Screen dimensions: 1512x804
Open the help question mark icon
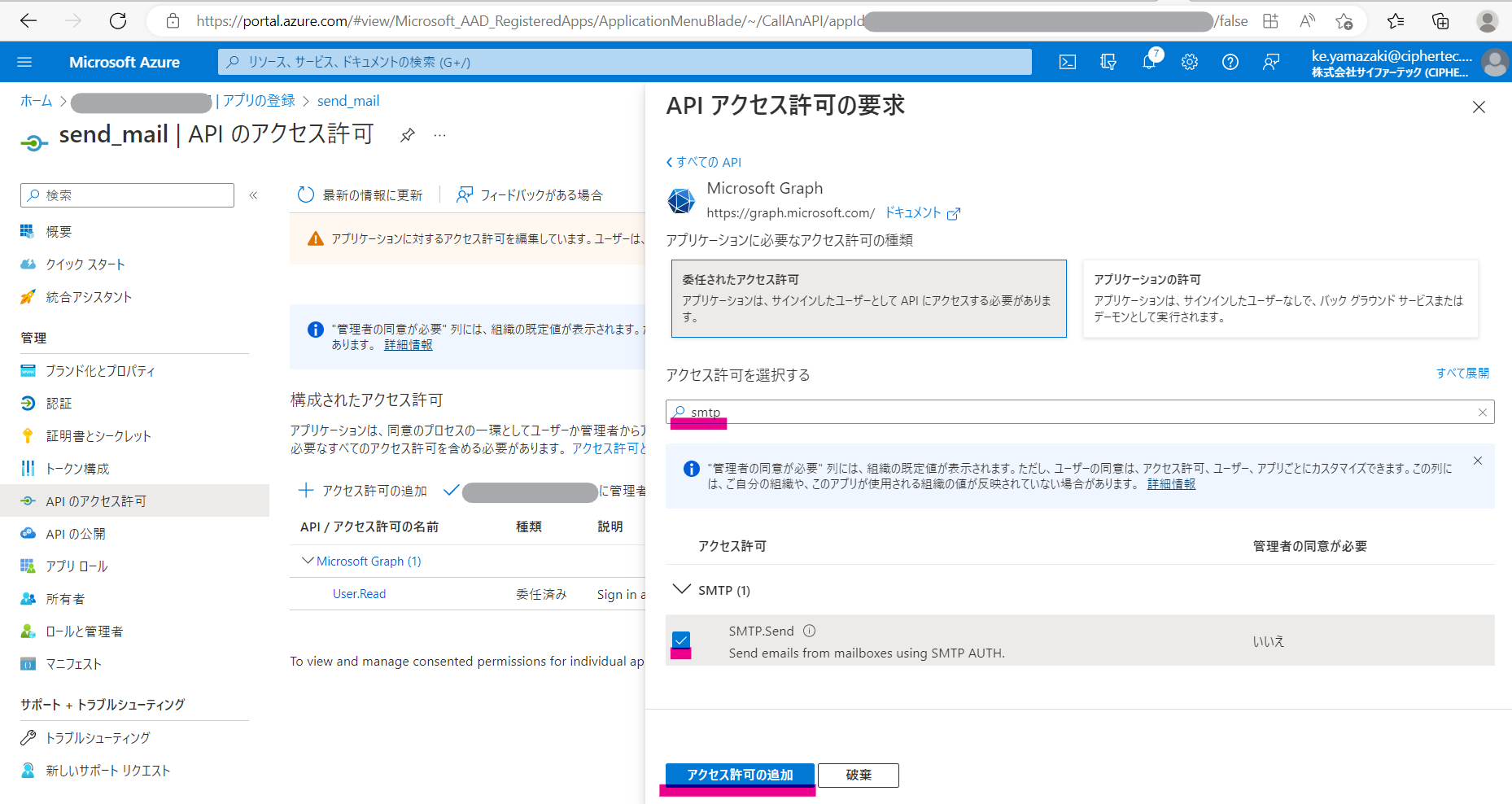(x=1230, y=62)
